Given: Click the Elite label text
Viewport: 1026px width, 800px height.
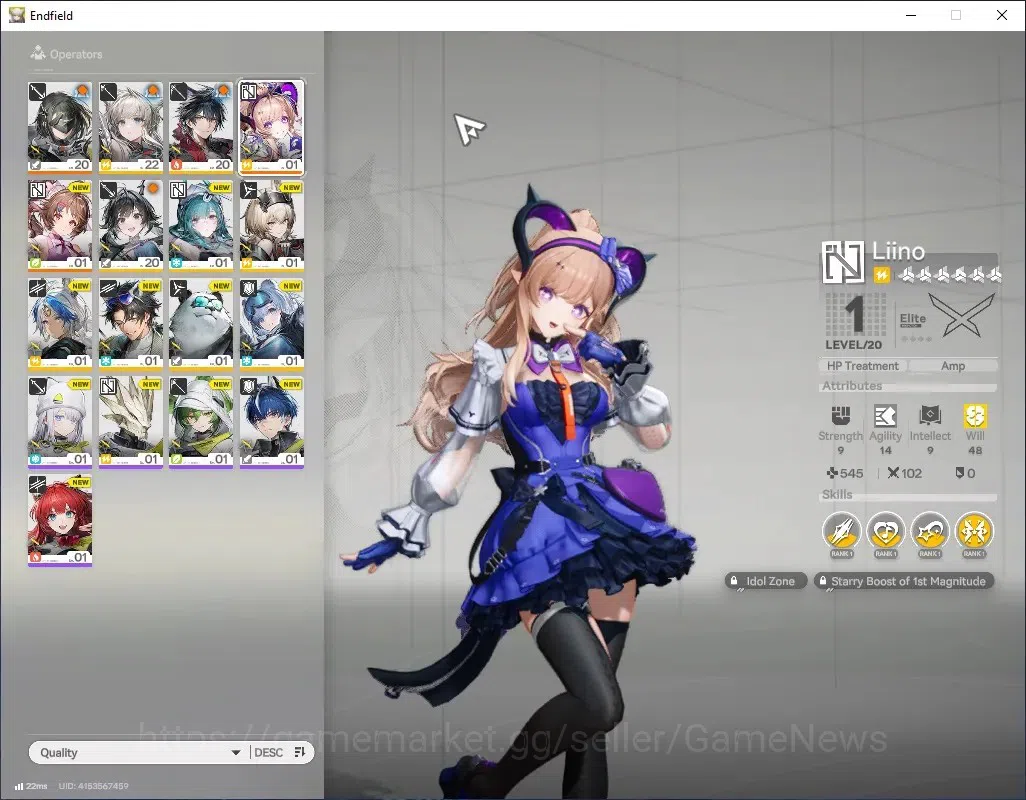Looking at the screenshot, I should [x=912, y=319].
